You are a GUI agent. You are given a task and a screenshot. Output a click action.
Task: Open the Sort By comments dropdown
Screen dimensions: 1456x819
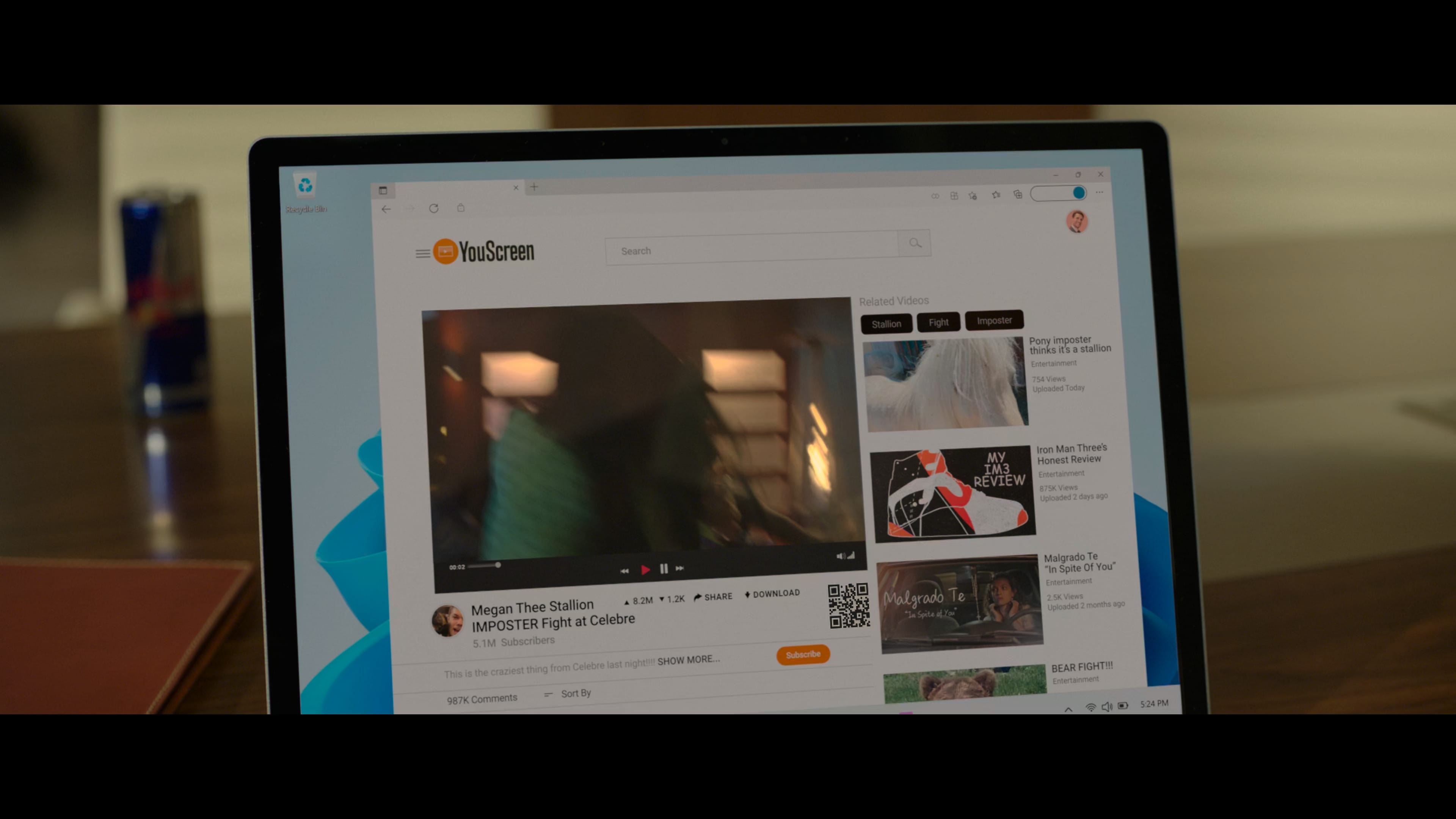coord(568,694)
